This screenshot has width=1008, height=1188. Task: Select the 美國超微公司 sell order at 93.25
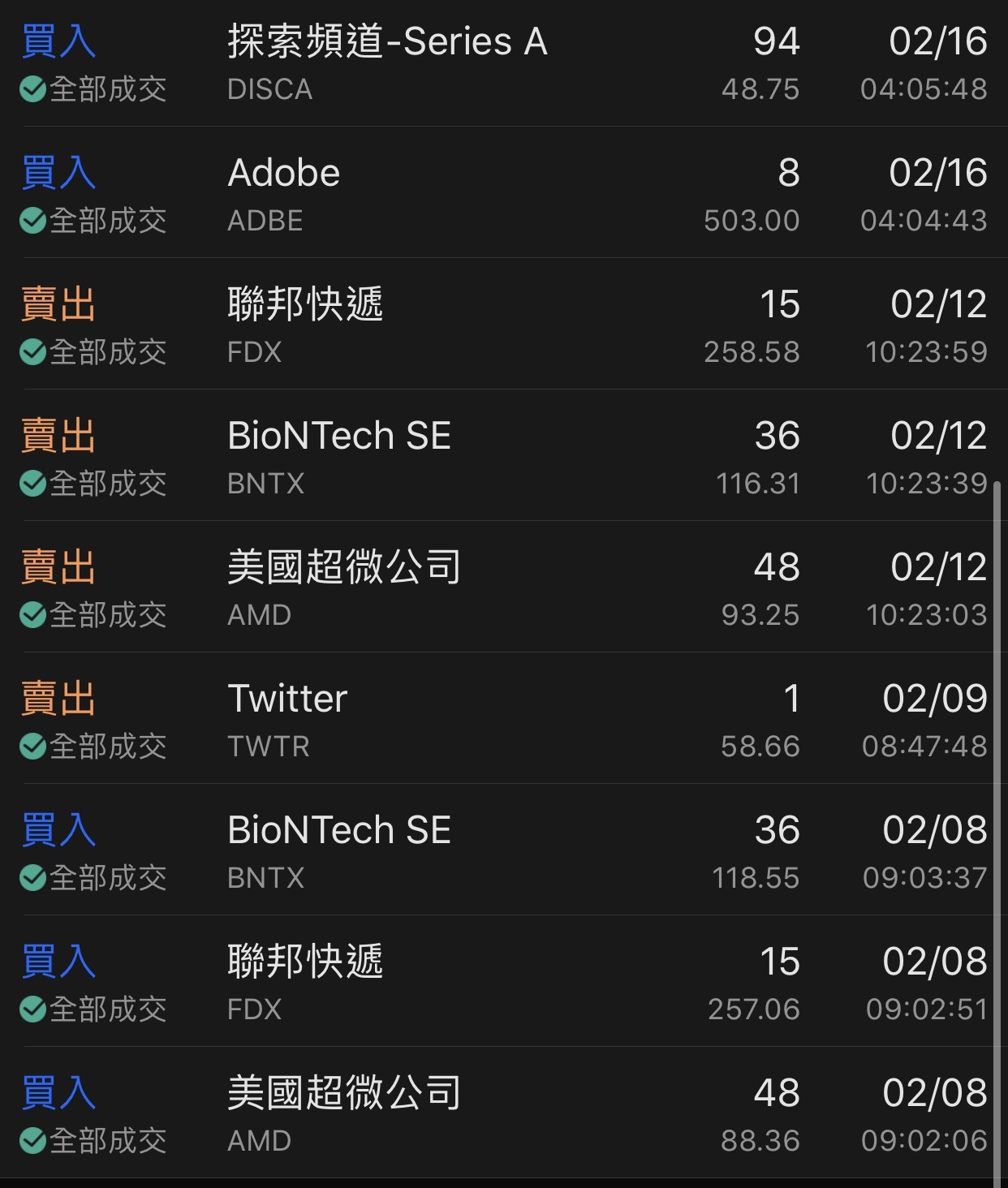pyautogui.click(x=504, y=587)
